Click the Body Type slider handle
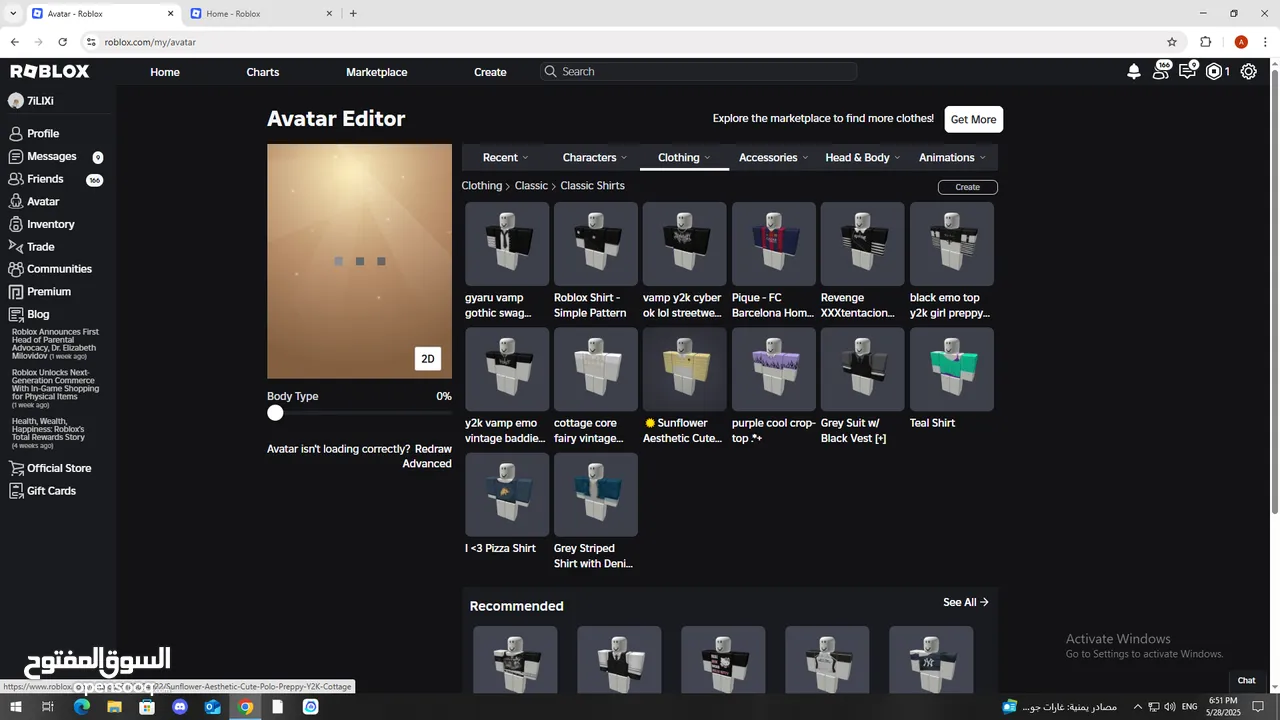The width and height of the screenshot is (1280, 720). (x=275, y=413)
